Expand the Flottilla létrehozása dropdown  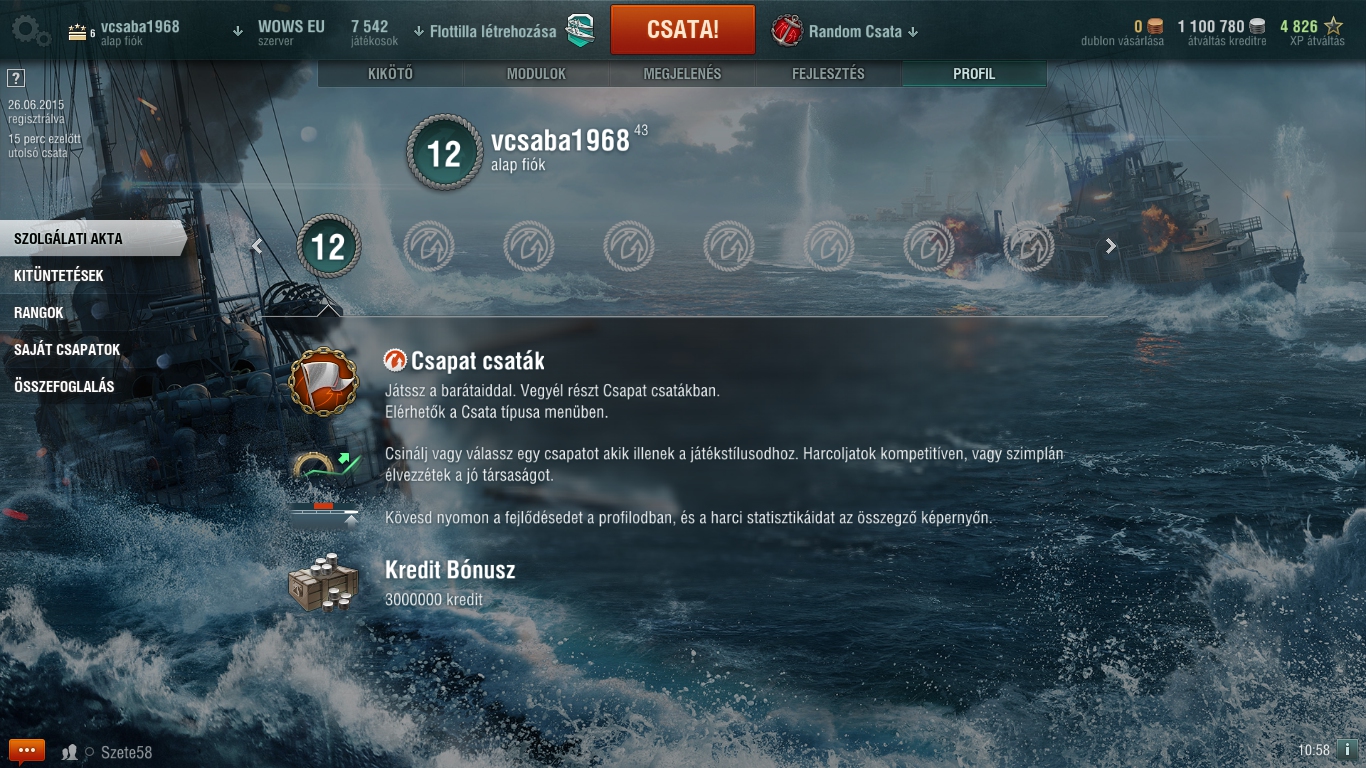pos(484,31)
